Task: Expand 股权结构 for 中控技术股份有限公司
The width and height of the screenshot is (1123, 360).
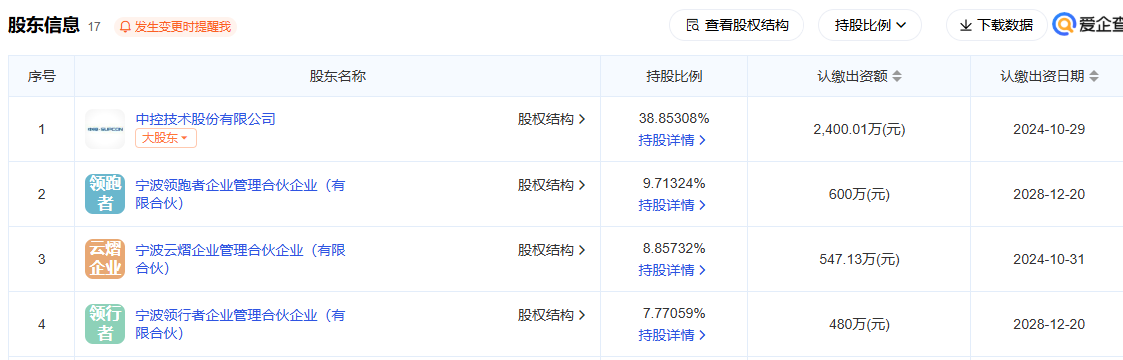Action: tap(551, 120)
